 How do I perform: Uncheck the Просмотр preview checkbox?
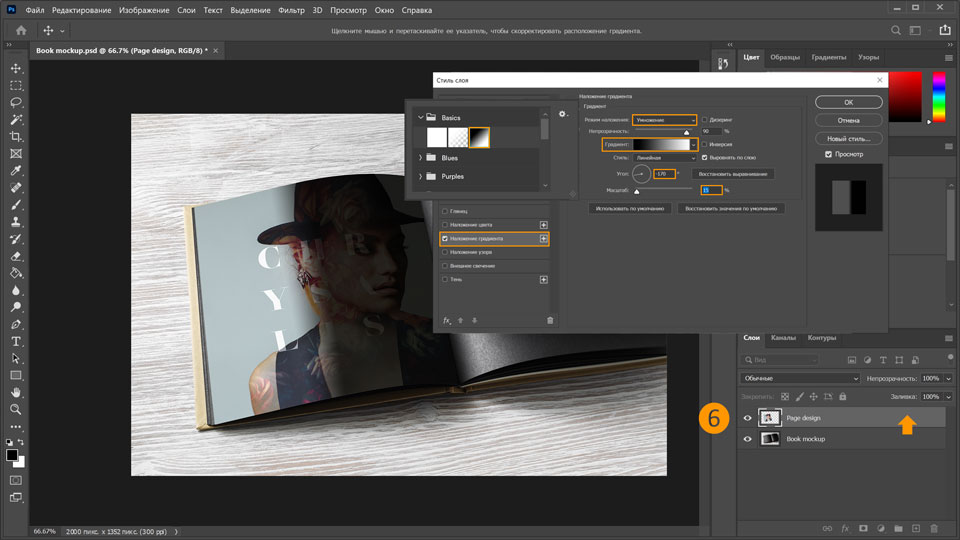[x=828, y=154]
